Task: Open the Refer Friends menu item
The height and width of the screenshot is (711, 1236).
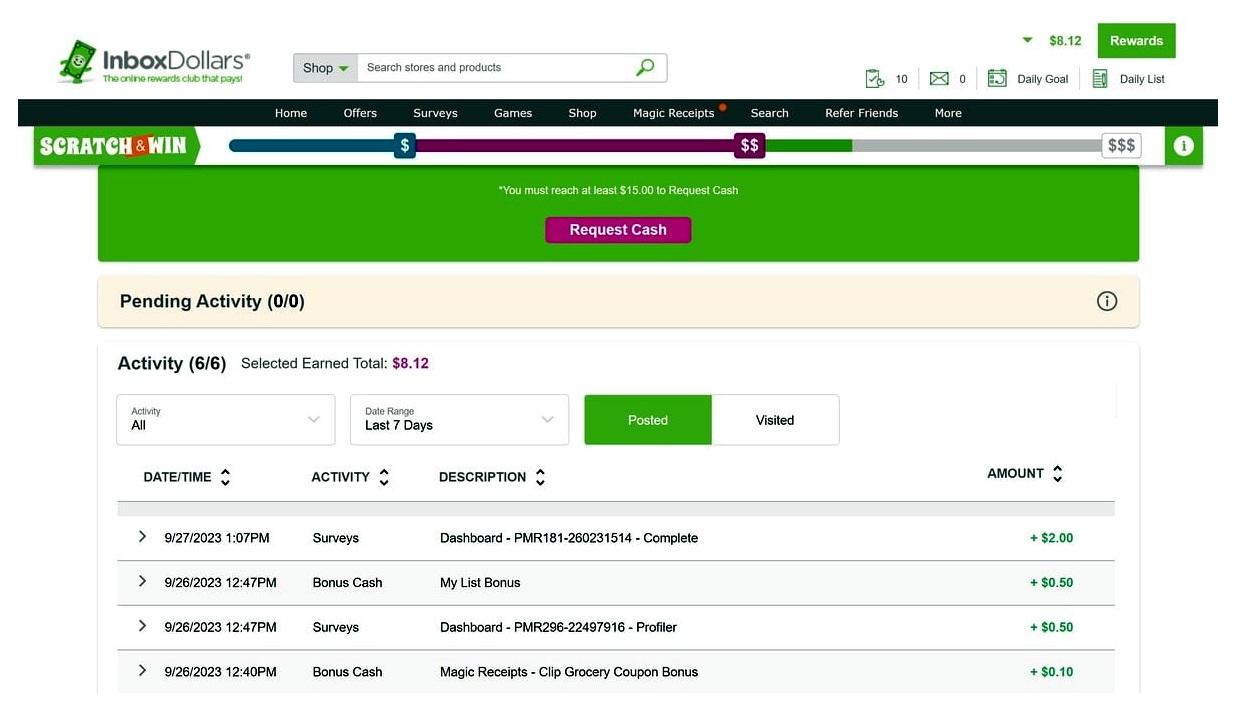Action: pos(861,113)
